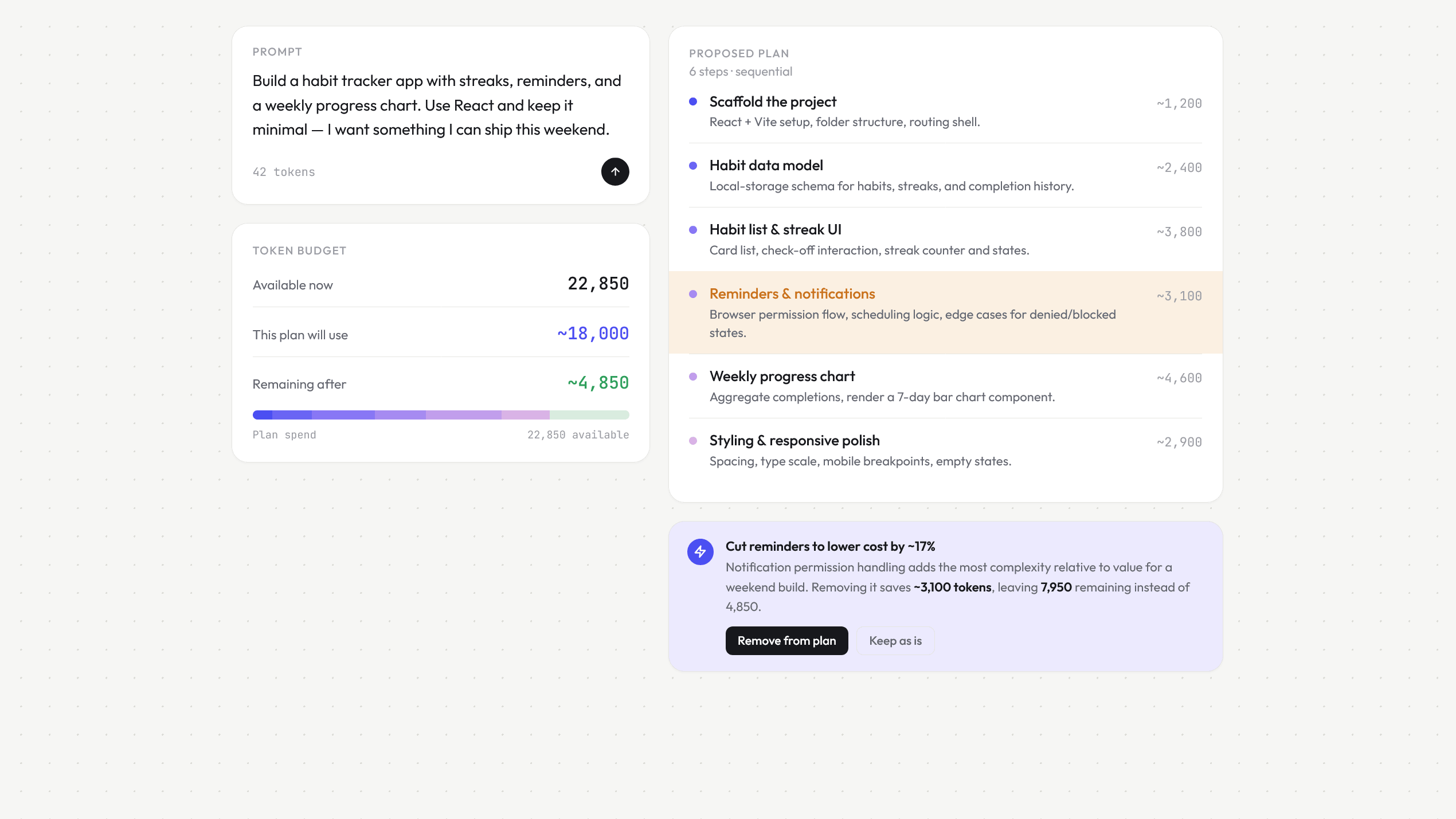Click the ~4,600 token estimate
This screenshot has width=1456, height=819.
1179,378
